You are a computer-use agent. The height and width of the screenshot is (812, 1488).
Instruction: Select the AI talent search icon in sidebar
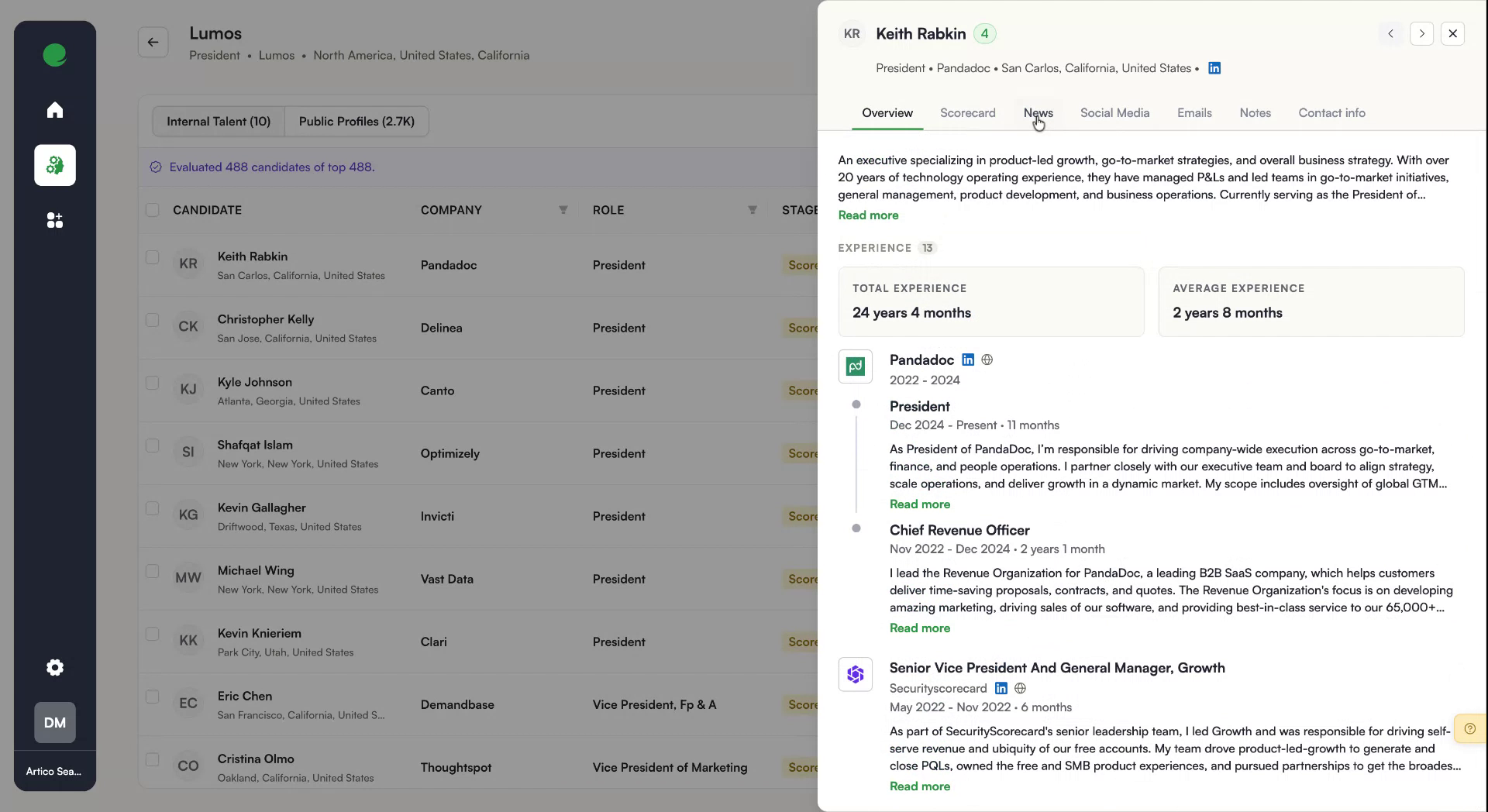[x=54, y=165]
